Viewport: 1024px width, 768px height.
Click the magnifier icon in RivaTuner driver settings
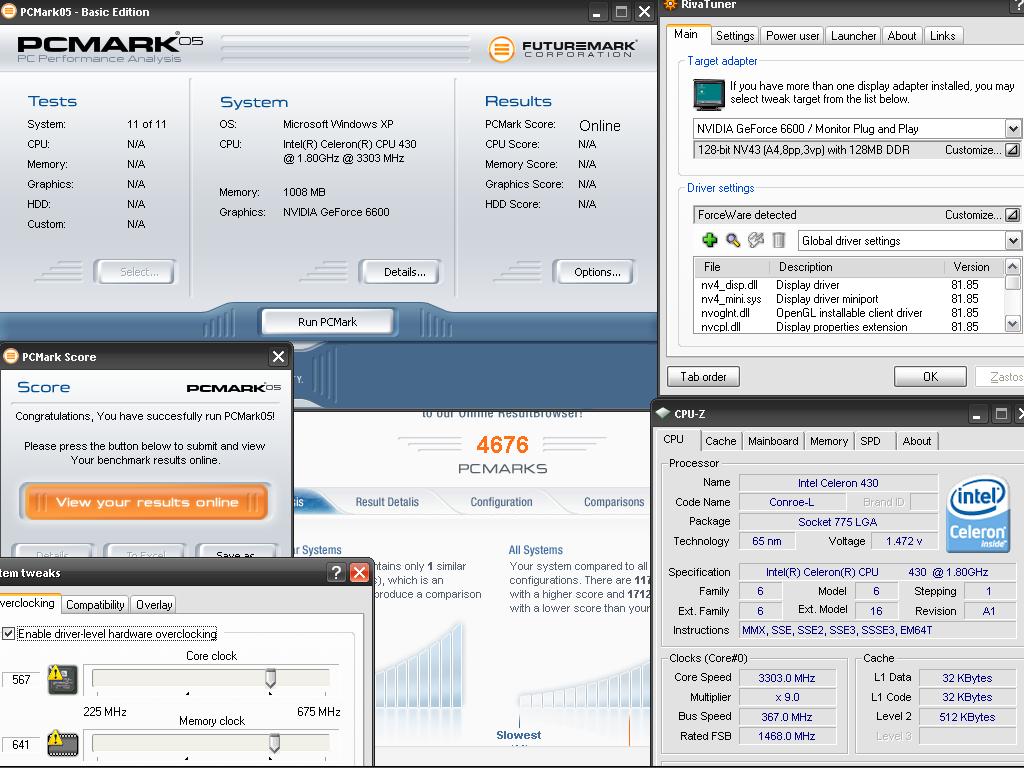(733, 240)
